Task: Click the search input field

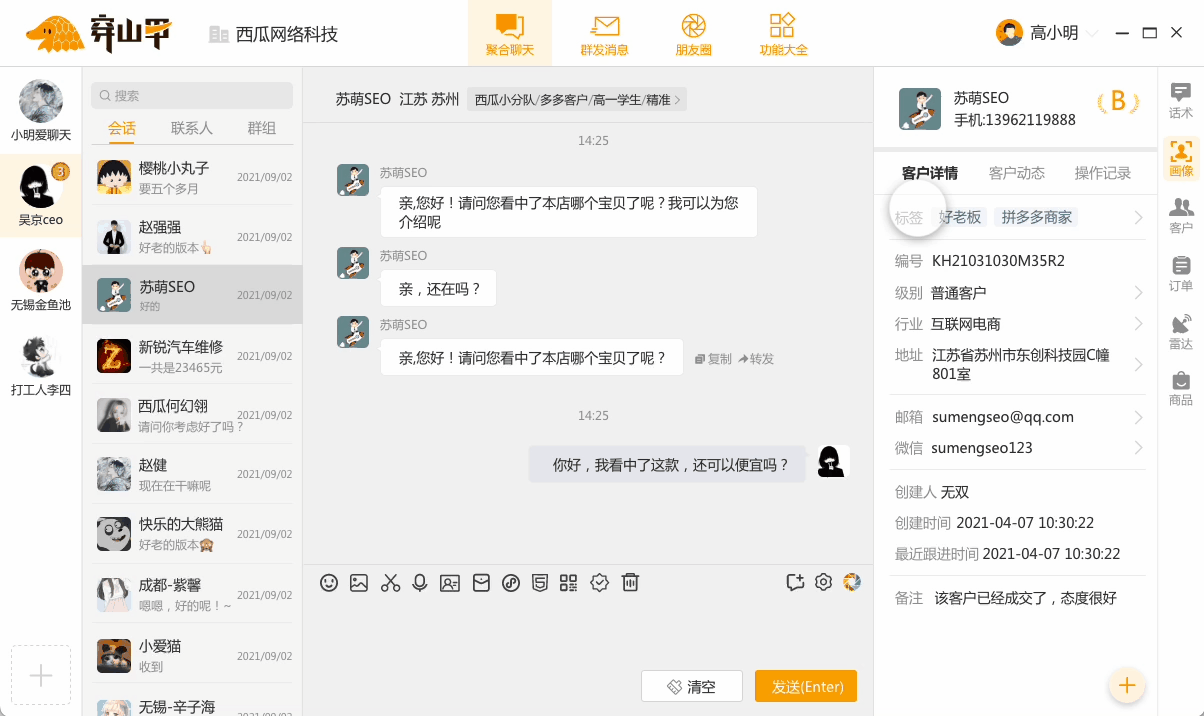Action: pyautogui.click(x=190, y=94)
